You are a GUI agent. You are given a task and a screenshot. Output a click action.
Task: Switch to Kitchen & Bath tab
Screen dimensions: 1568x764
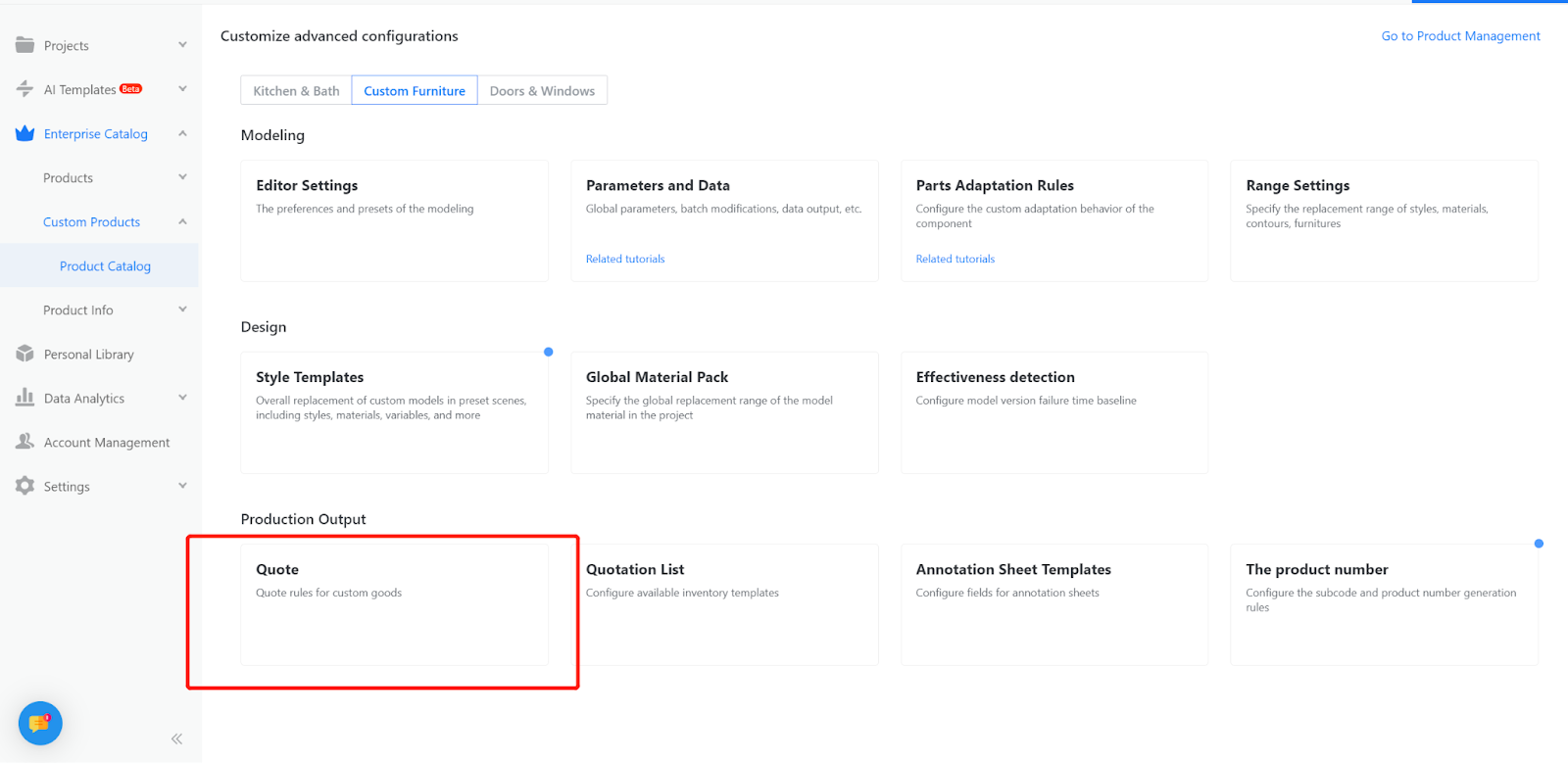point(296,91)
